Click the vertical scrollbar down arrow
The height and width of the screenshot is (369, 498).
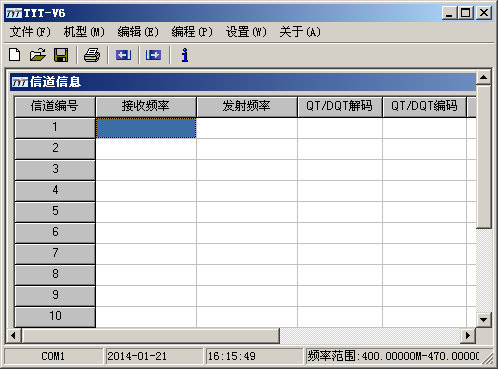click(483, 320)
